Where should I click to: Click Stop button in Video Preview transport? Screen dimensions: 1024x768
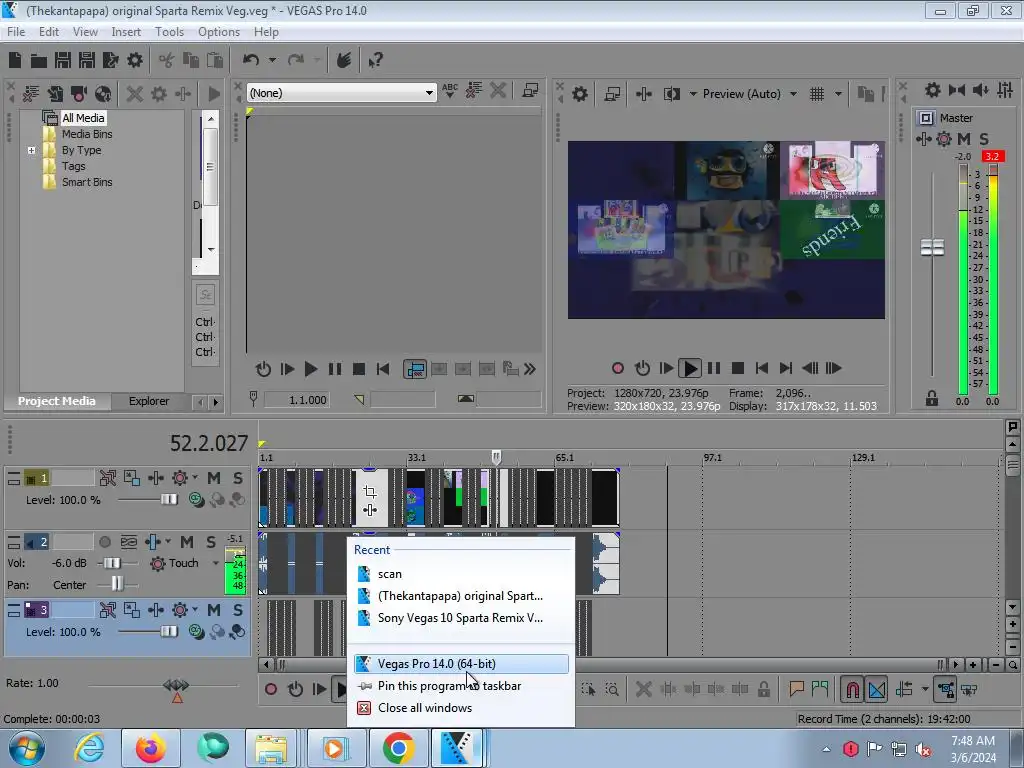[738, 368]
